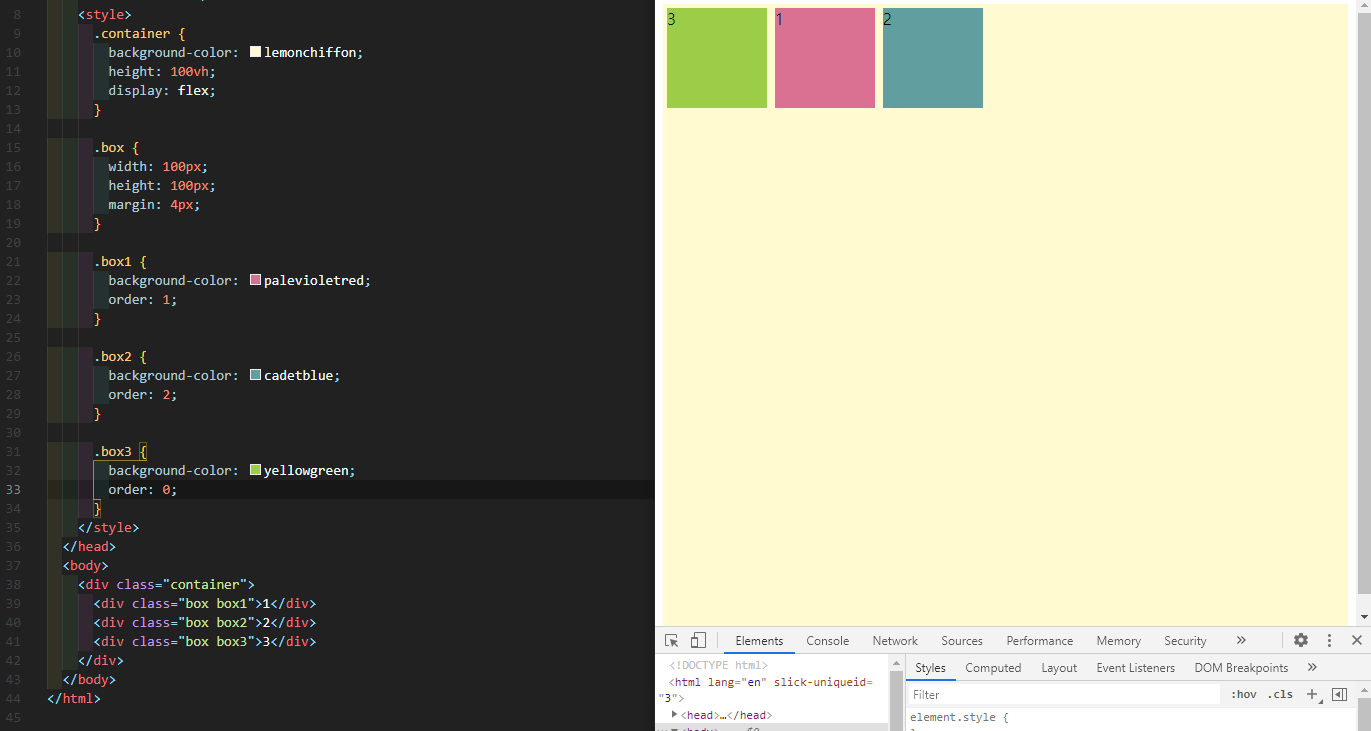Screen dimensions: 1371x731
Task: Click the div class="container" line in editor
Action: click(167, 585)
